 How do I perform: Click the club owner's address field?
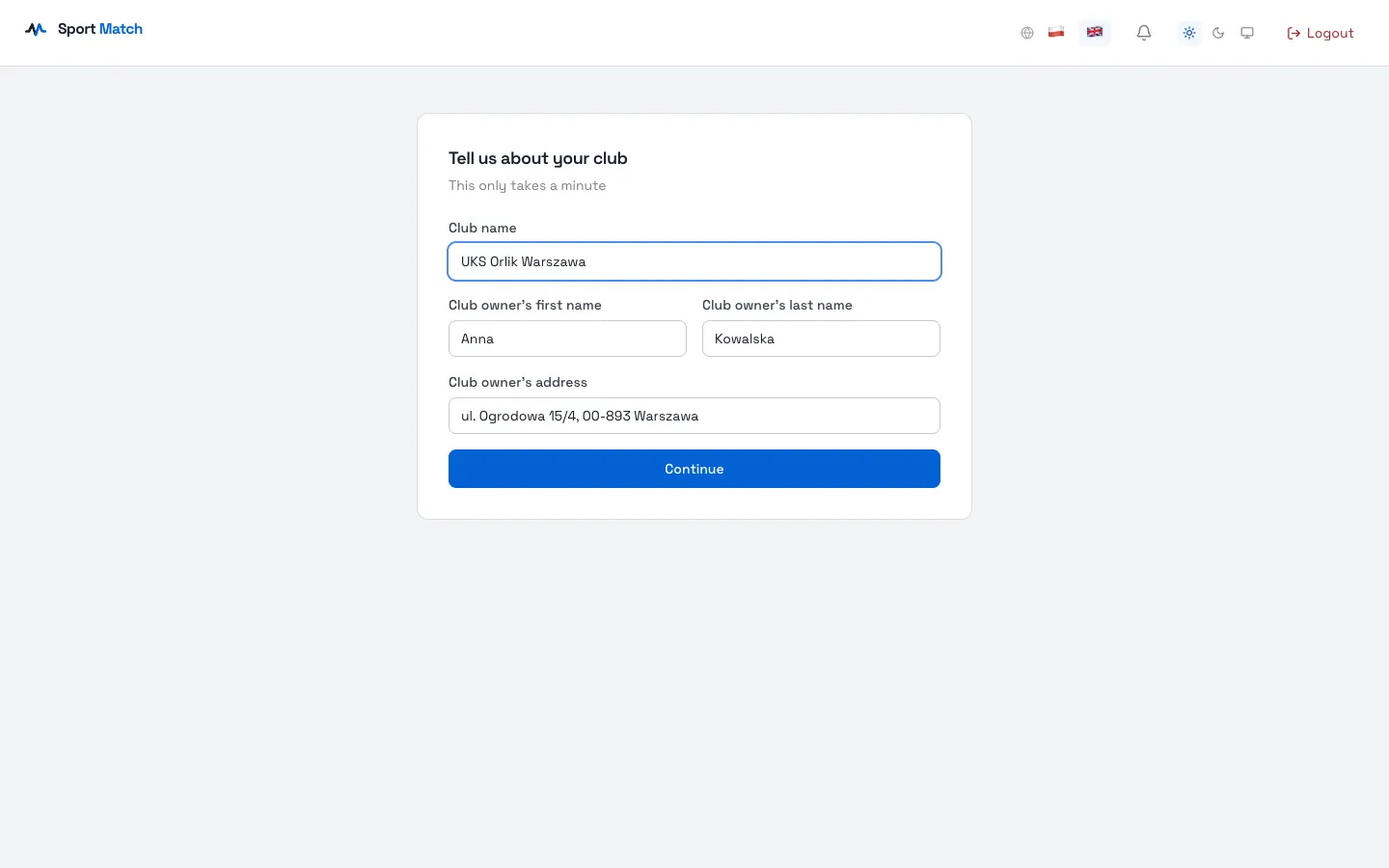pos(694,416)
